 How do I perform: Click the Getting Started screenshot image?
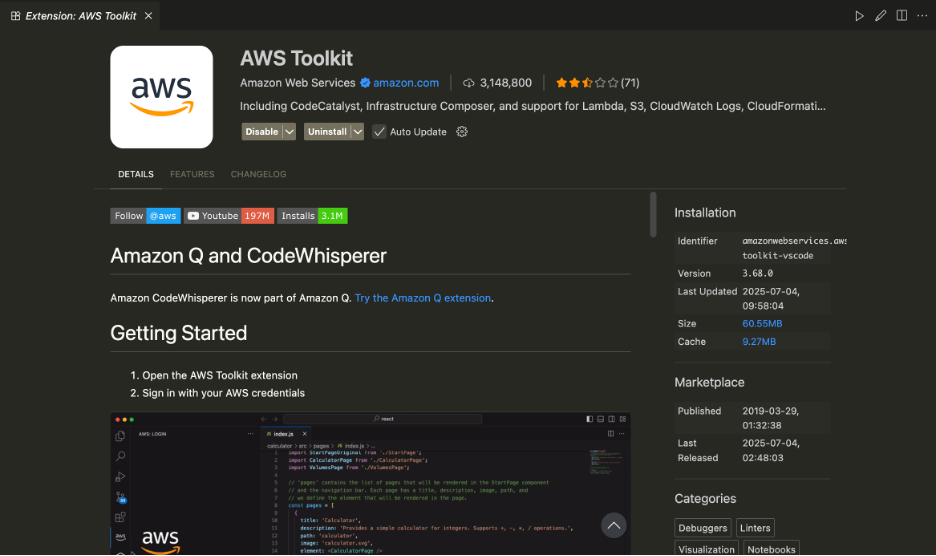coord(370,483)
